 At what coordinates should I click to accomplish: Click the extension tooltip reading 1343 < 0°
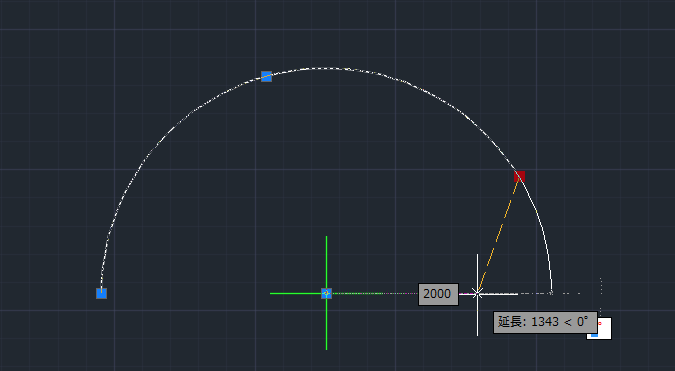pos(545,322)
